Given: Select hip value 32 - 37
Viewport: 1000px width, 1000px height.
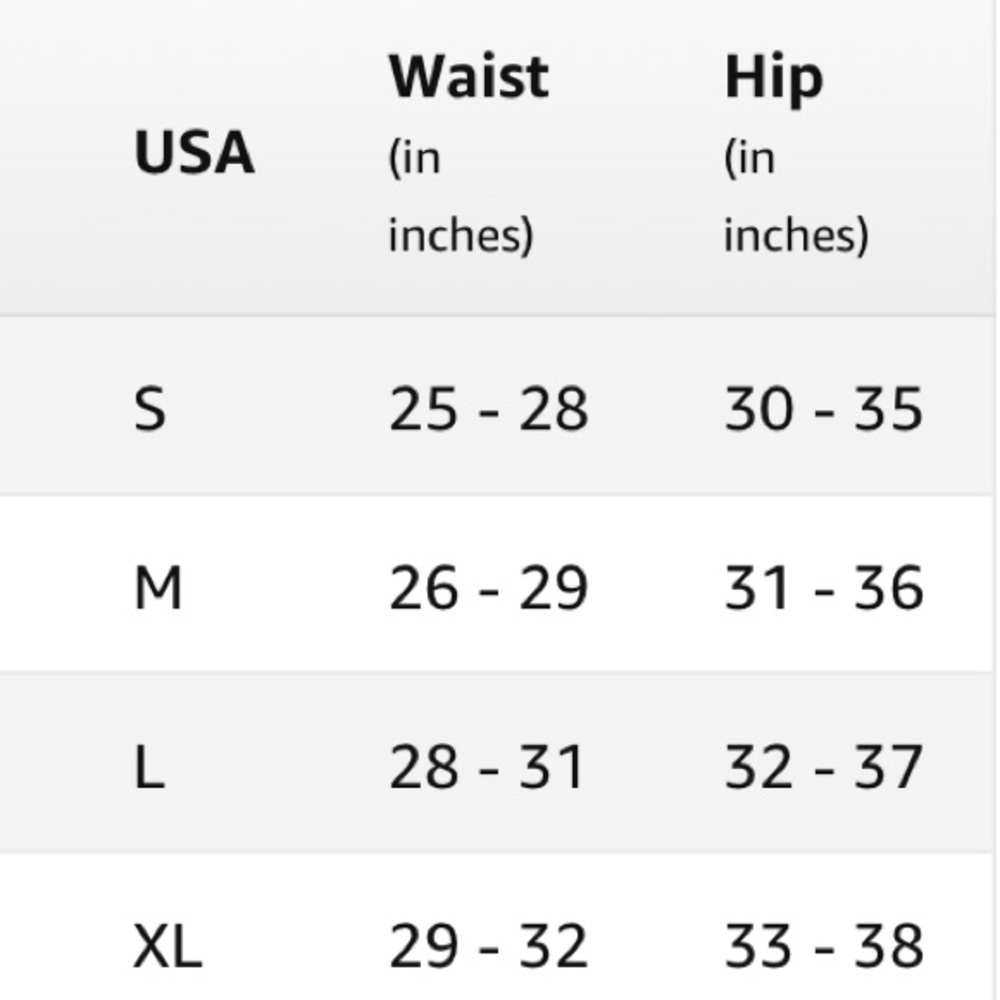Looking at the screenshot, I should [823, 767].
